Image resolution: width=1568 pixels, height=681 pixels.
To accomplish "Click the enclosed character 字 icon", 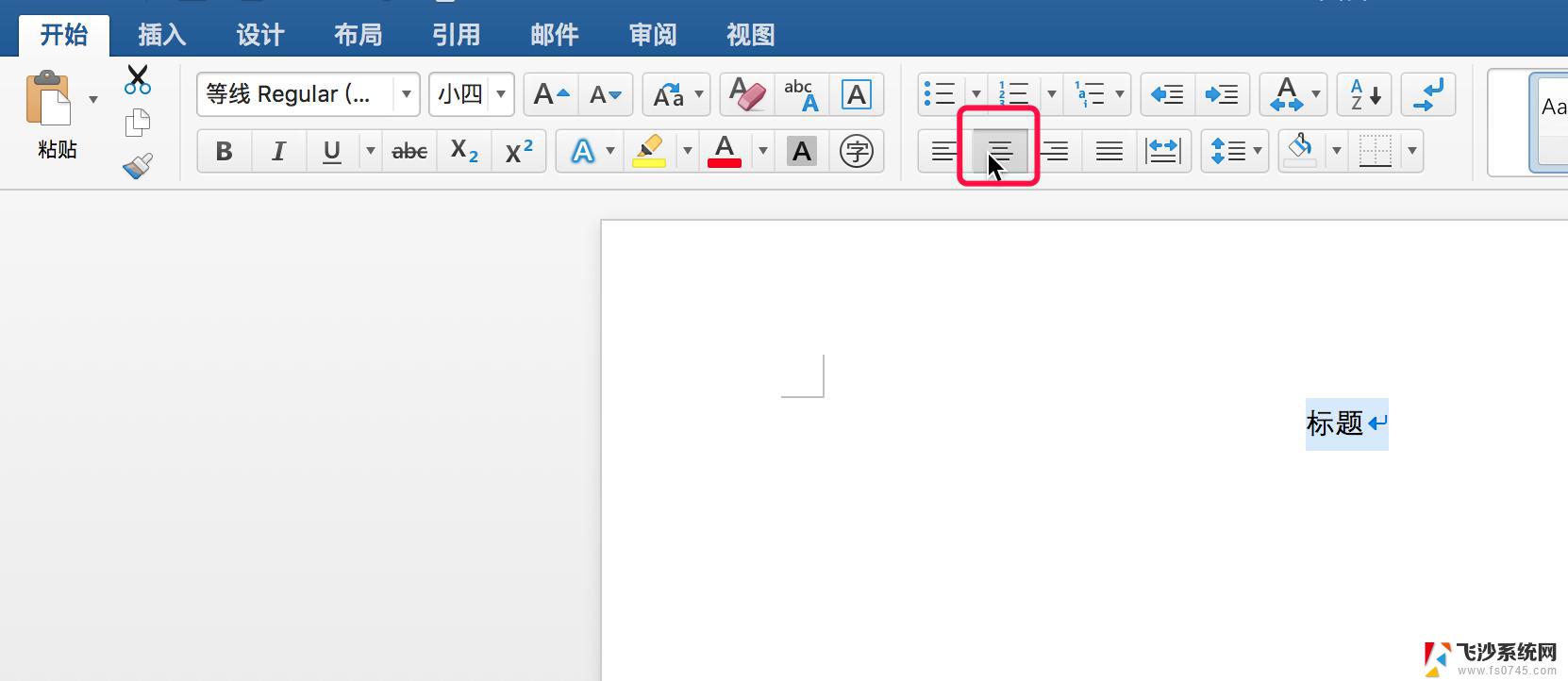I will pyautogui.click(x=856, y=151).
